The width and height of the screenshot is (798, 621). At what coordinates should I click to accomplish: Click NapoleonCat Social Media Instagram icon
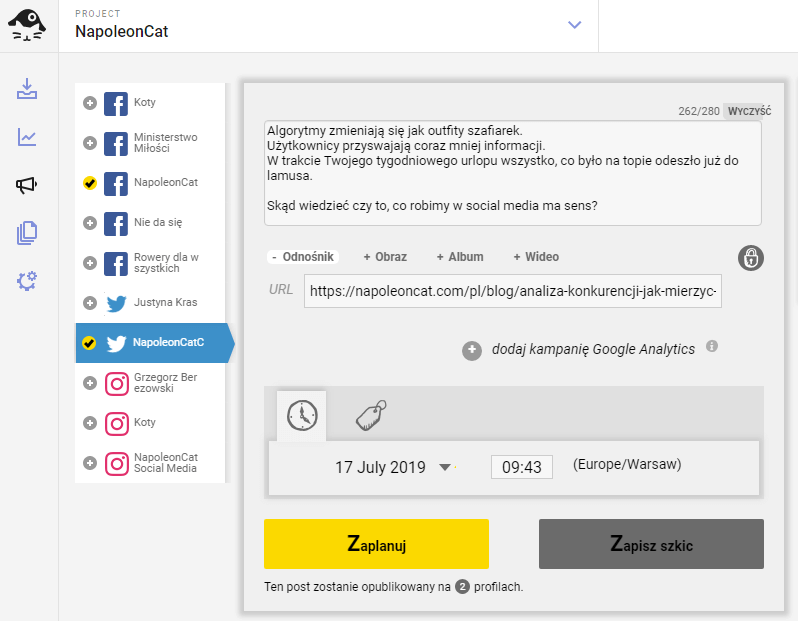tap(117, 463)
